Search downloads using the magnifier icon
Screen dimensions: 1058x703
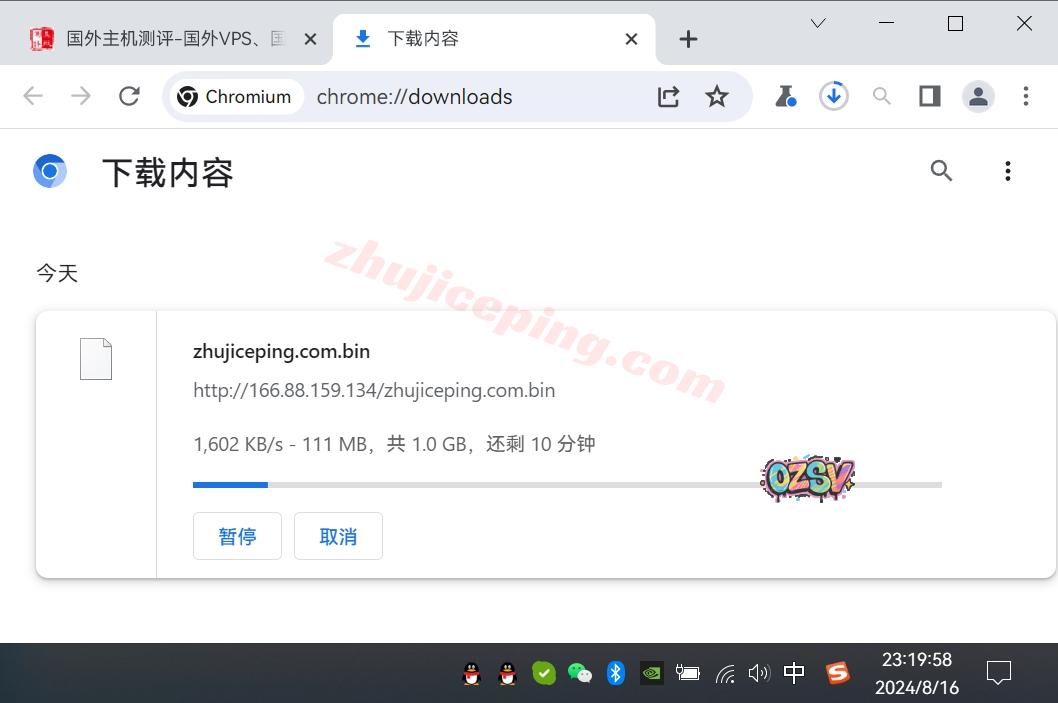click(x=941, y=171)
